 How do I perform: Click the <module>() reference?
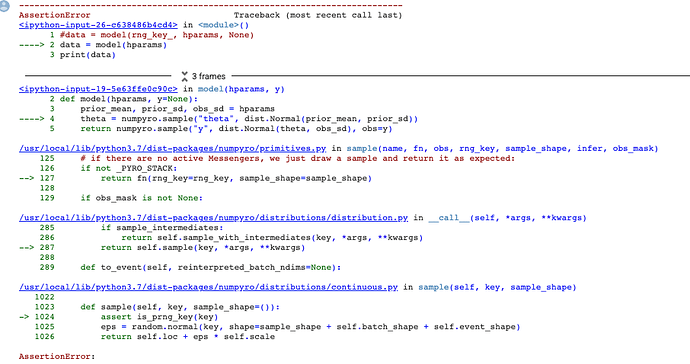[x=224, y=25]
